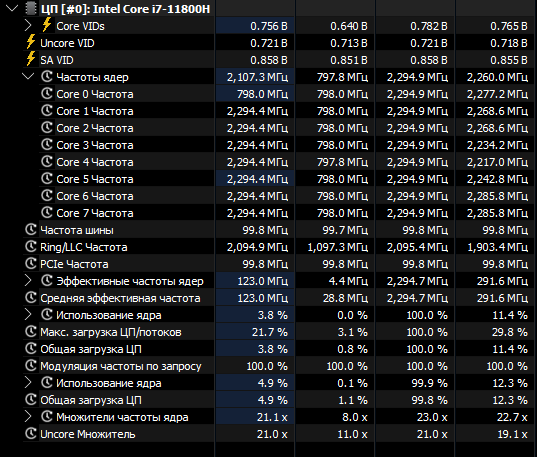Click the clock icon next to Ring/LLC Частота
Image resolution: width=537 pixels, height=457 pixels.
point(30,246)
